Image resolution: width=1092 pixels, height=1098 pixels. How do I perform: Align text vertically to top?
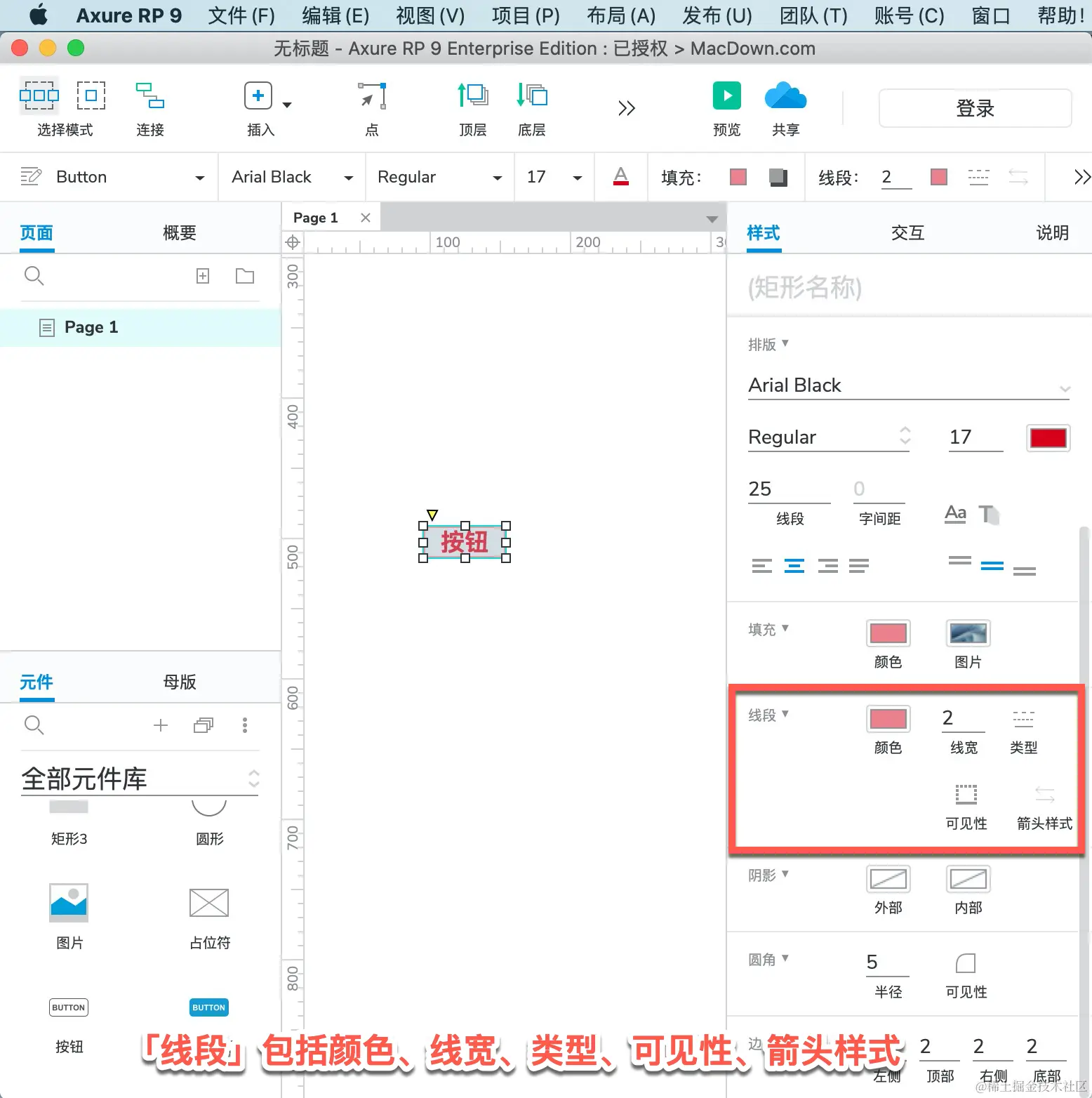point(959,560)
